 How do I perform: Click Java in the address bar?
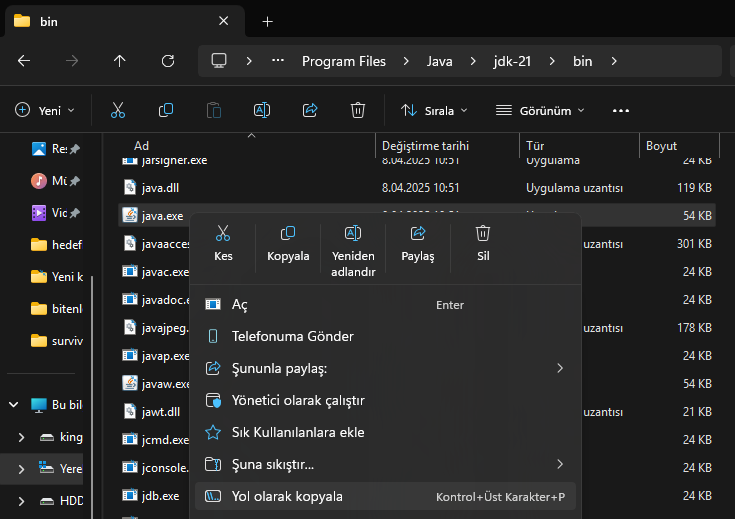point(440,61)
